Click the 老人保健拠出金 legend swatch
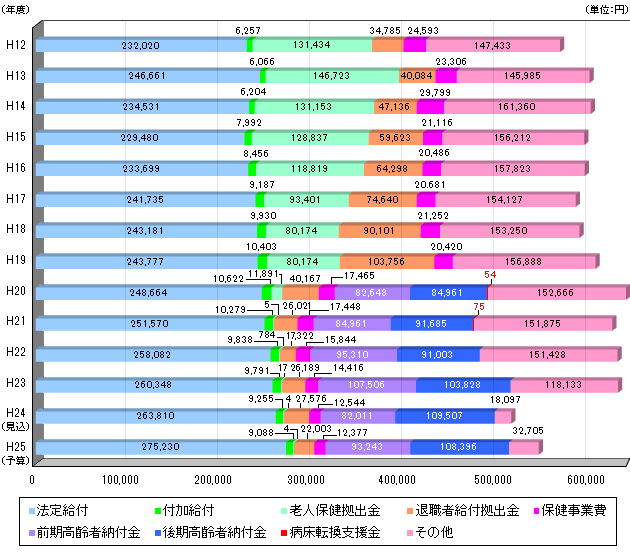Screen dimensions: 630x559 click(284, 511)
